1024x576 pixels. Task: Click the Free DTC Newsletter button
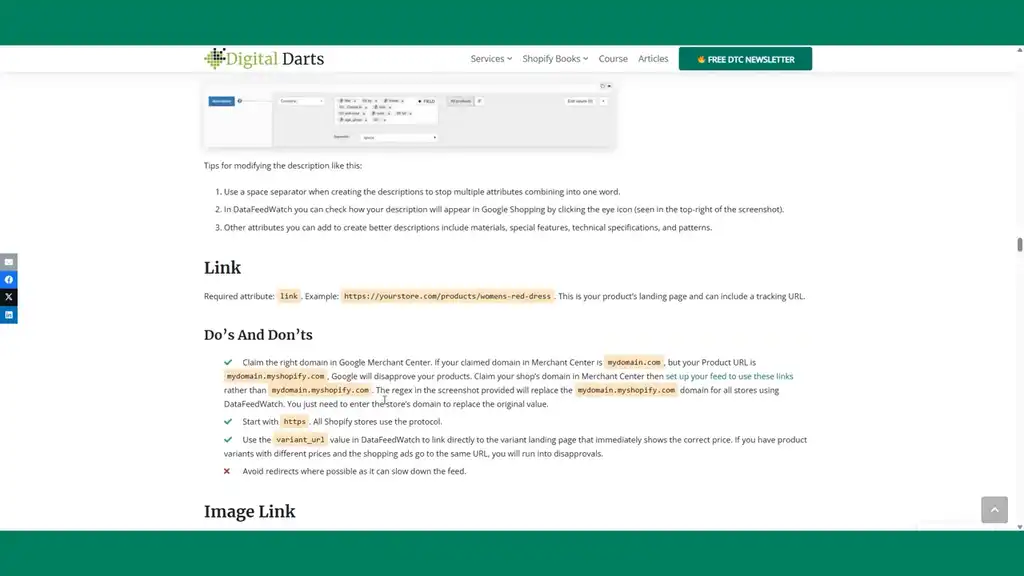point(745,59)
